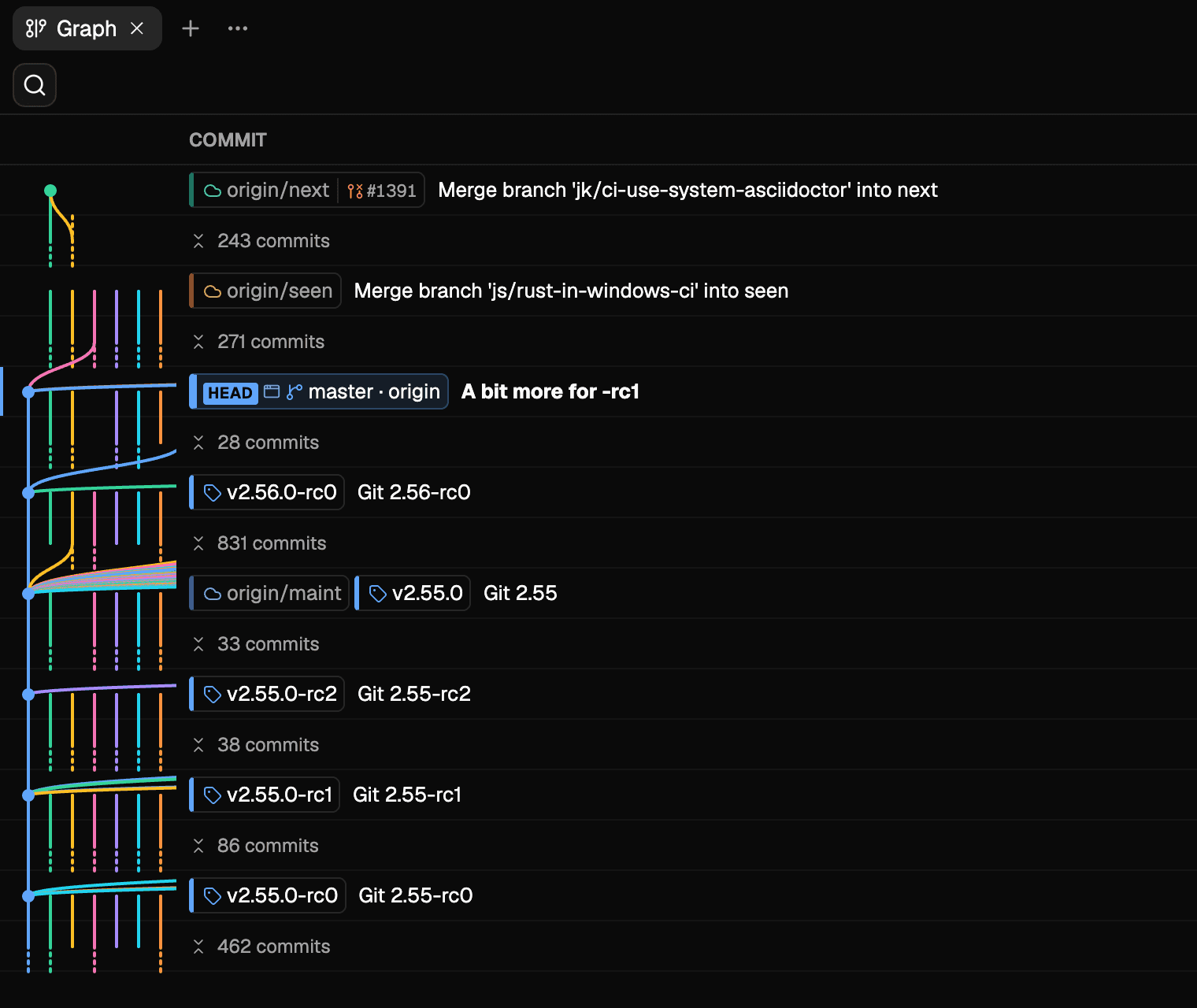The height and width of the screenshot is (1008, 1197).
Task: Open the more options ellipsis menu
Action: click(x=238, y=28)
